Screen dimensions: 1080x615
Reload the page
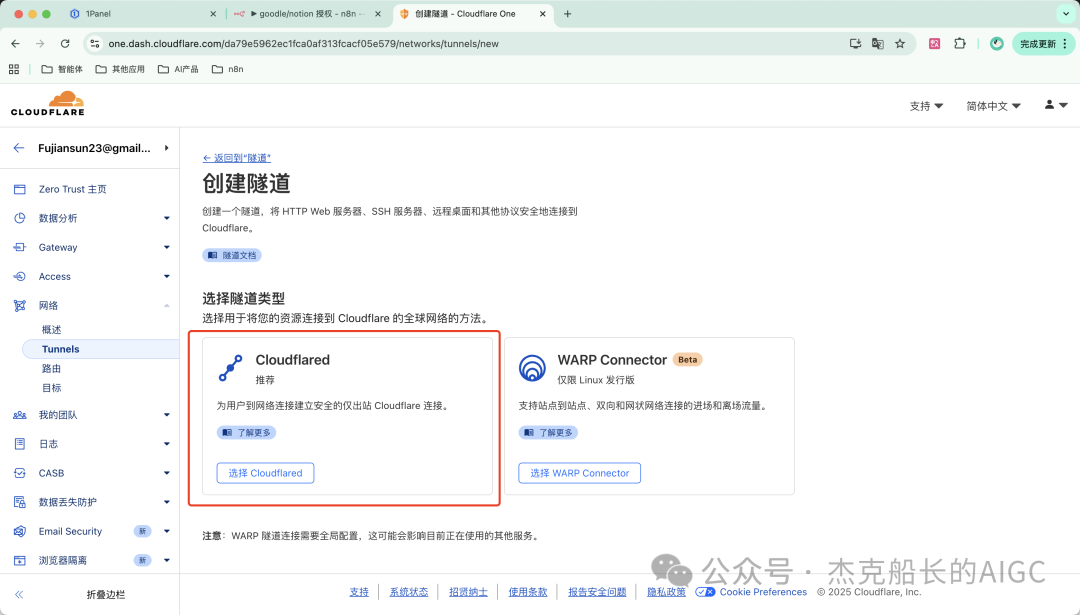65,43
